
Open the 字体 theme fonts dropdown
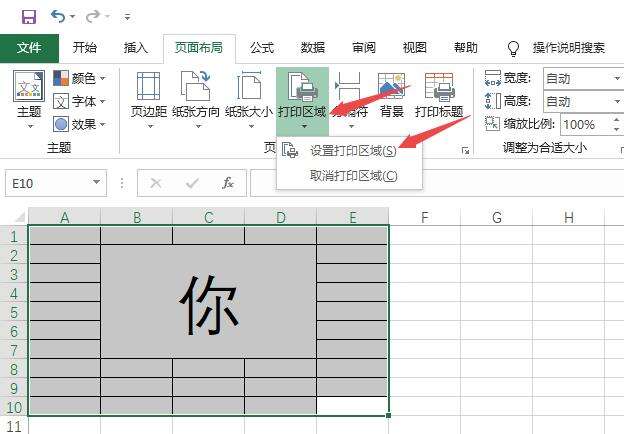click(x=80, y=101)
